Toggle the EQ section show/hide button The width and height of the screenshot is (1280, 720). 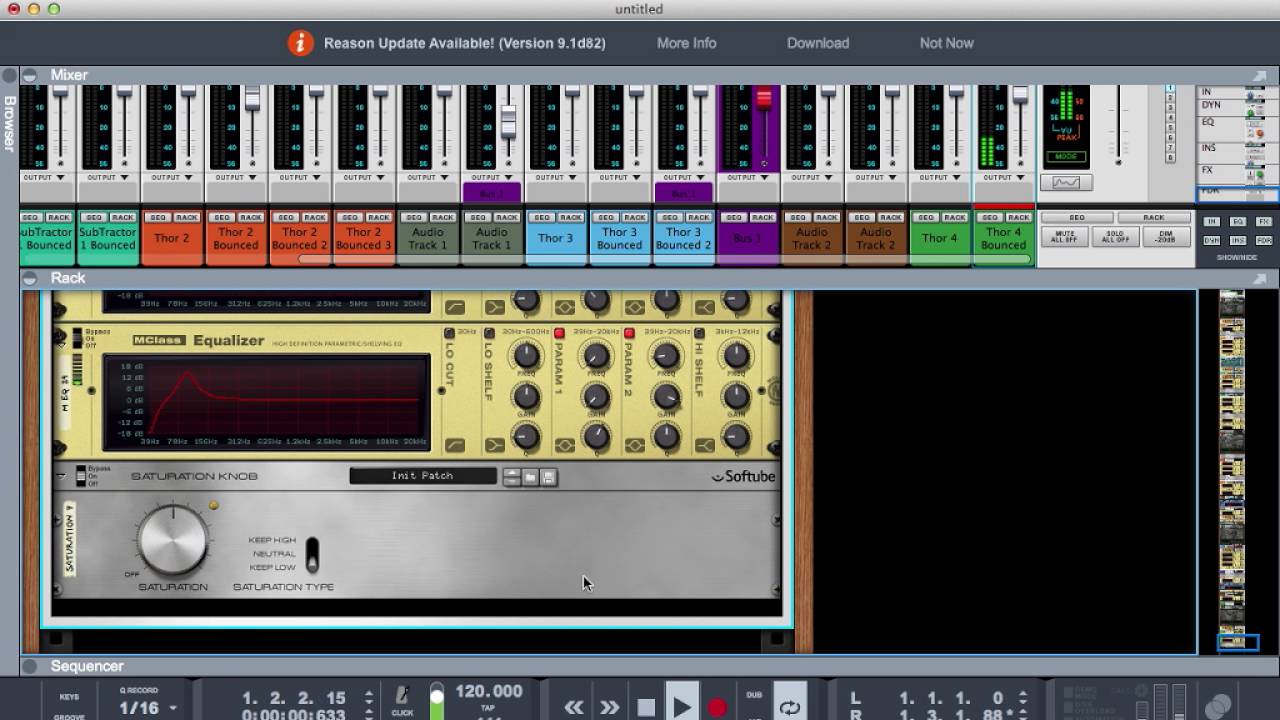click(x=1238, y=221)
